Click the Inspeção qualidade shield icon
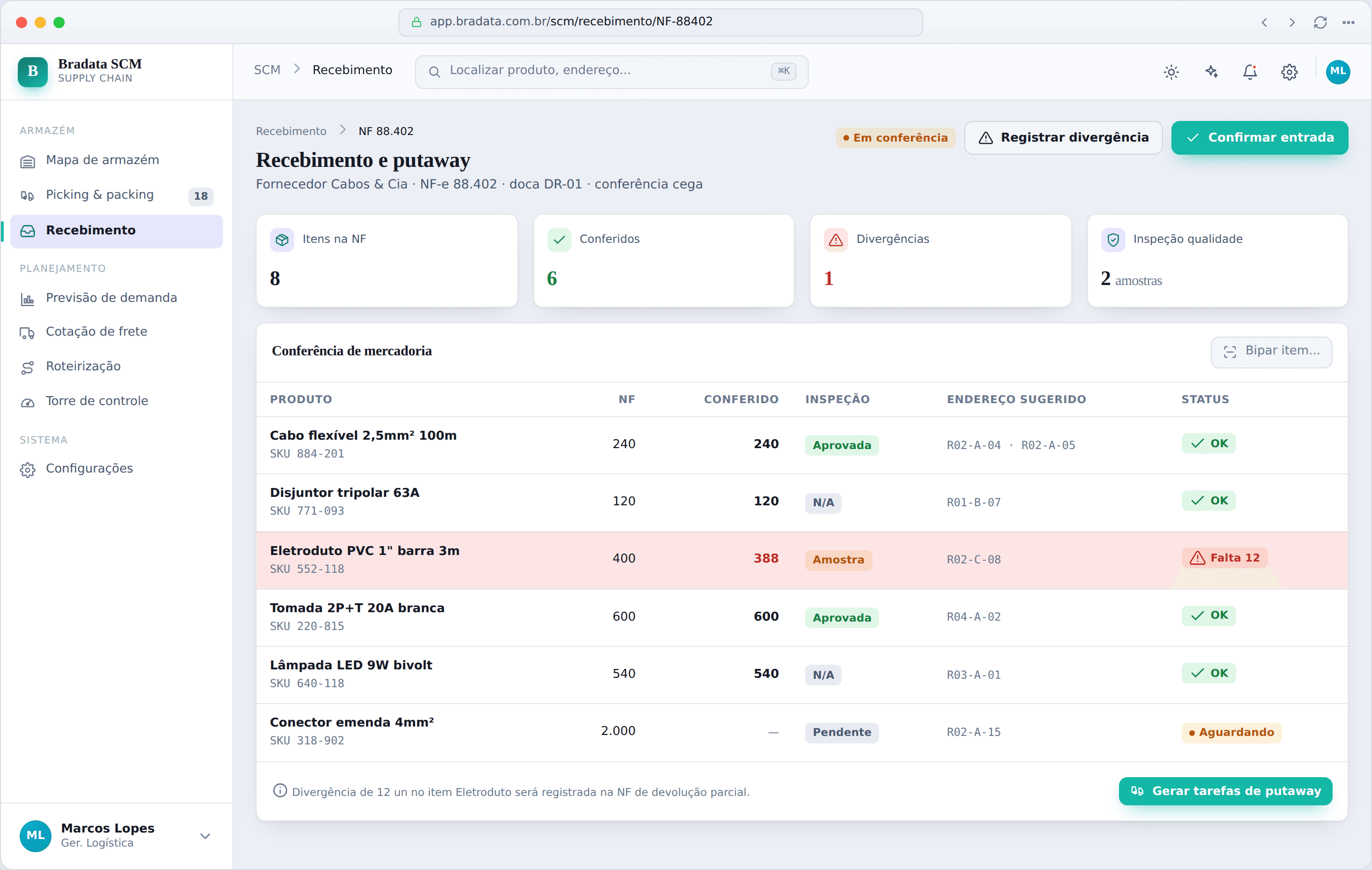This screenshot has width=1372, height=870. (x=1113, y=240)
